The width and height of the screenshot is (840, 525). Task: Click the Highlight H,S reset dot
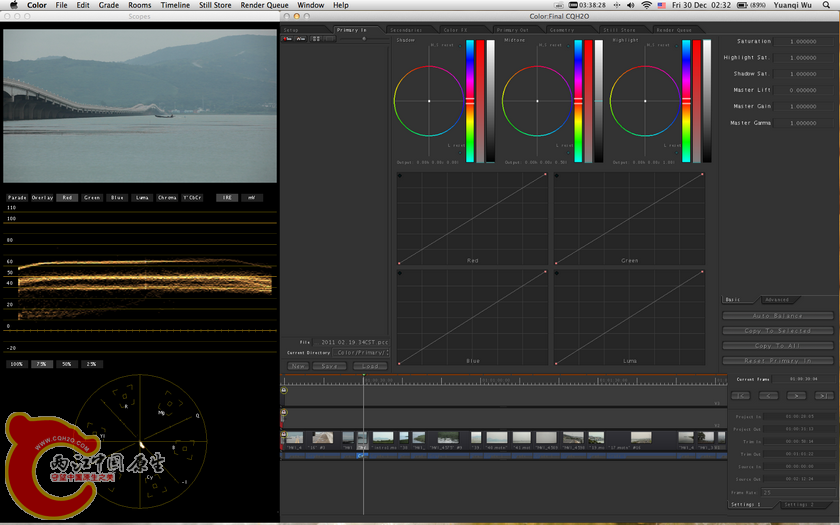675,46
